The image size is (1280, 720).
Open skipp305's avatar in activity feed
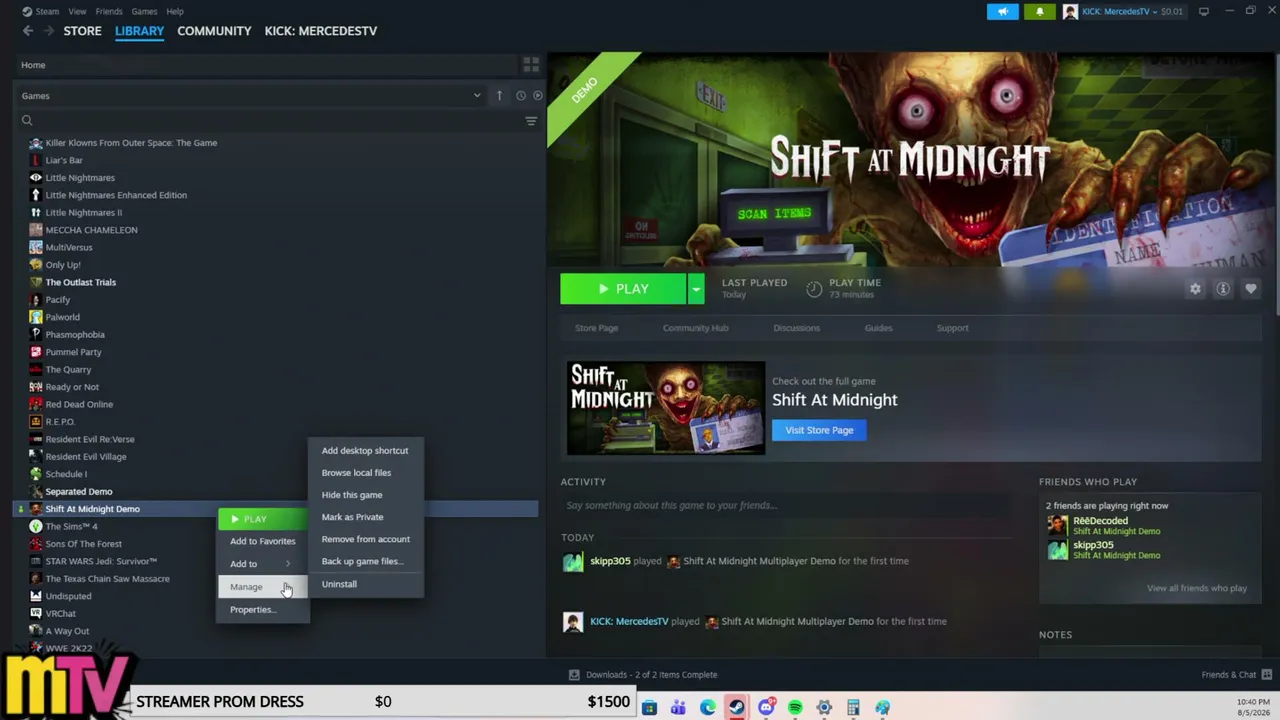[573, 562]
